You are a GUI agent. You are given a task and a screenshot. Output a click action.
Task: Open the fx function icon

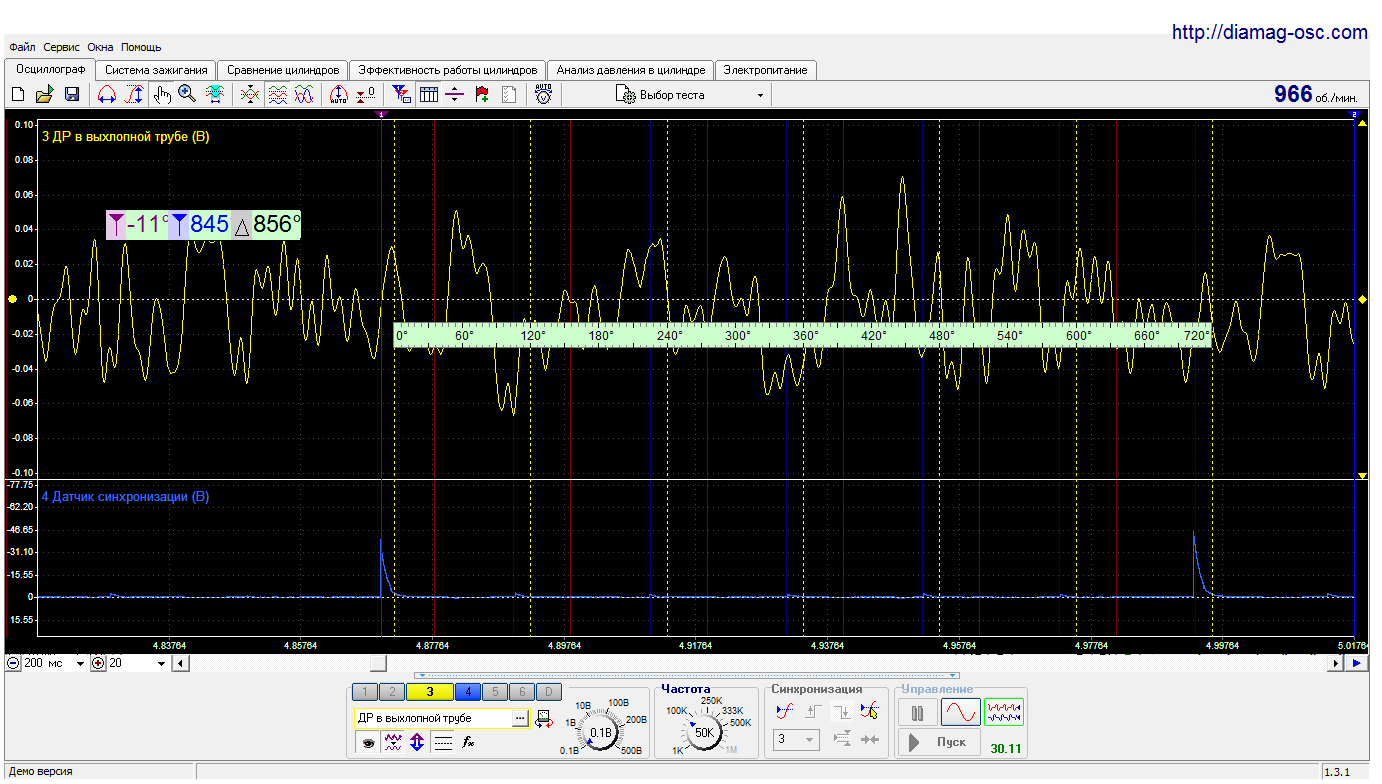[x=467, y=743]
